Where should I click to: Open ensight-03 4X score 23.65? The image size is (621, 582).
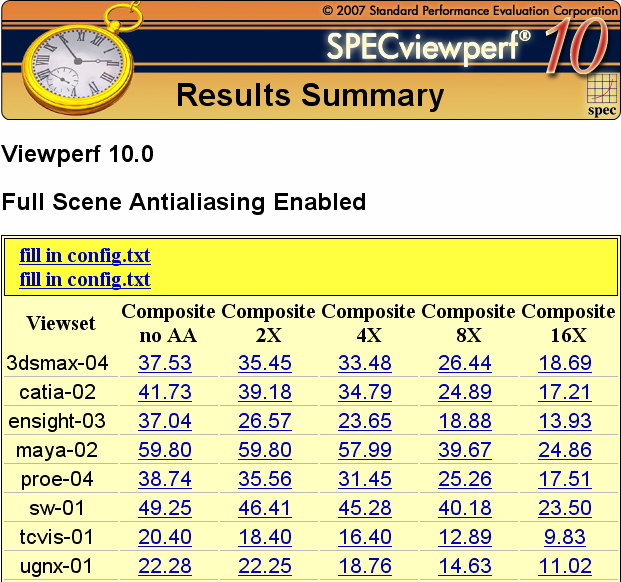point(365,421)
